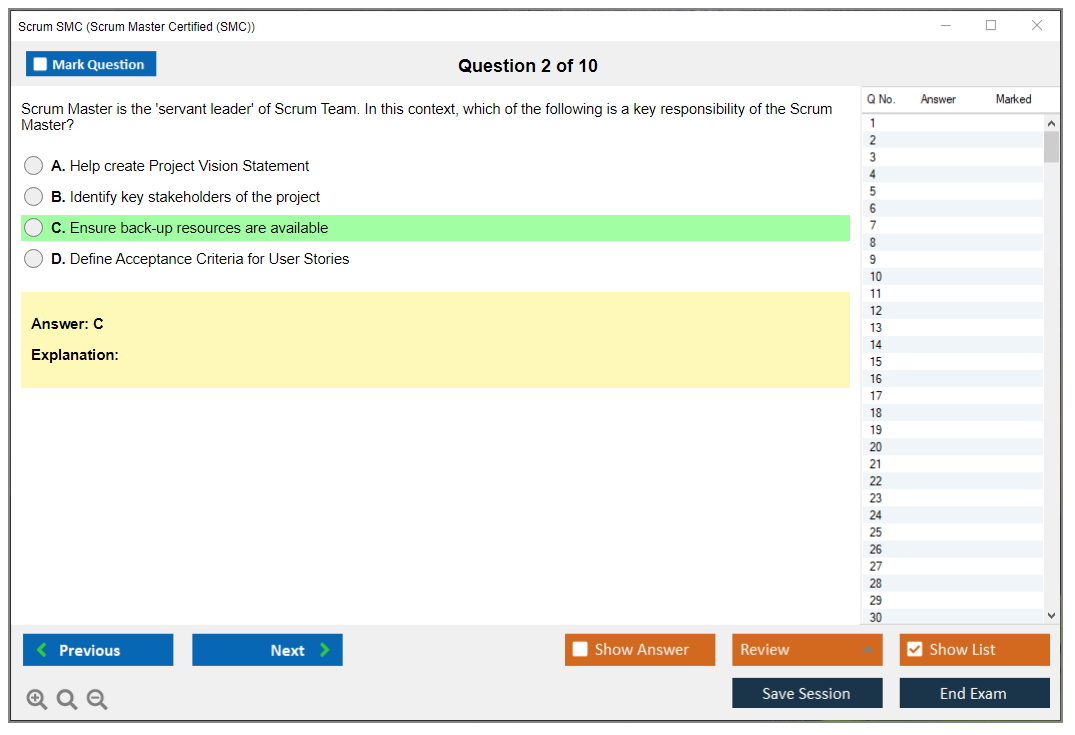Click the zoom out magnifier icon
Screen dimensions: 1075x735
coord(97,700)
